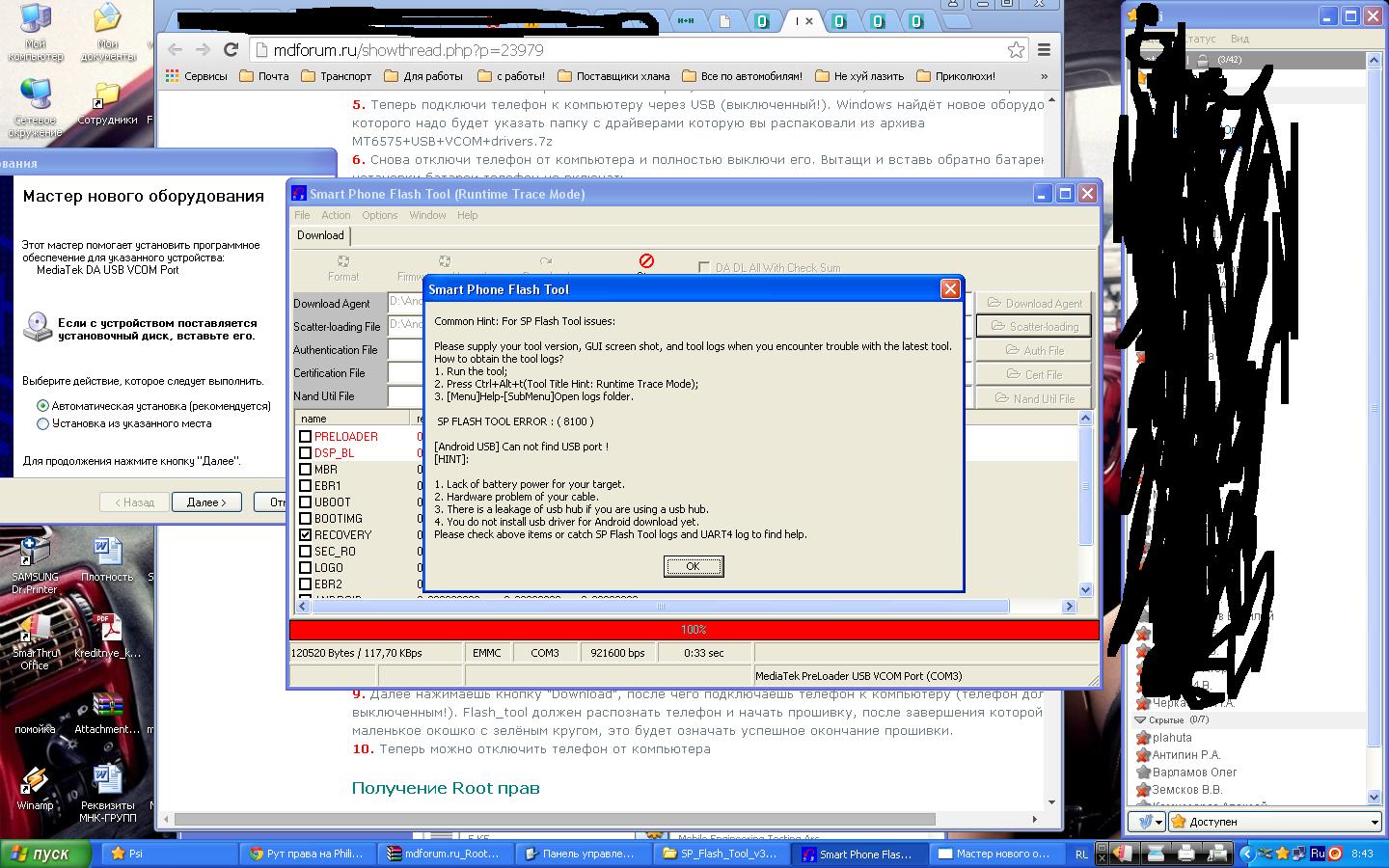Check the BOOTIMG partition checkbox

[305, 519]
